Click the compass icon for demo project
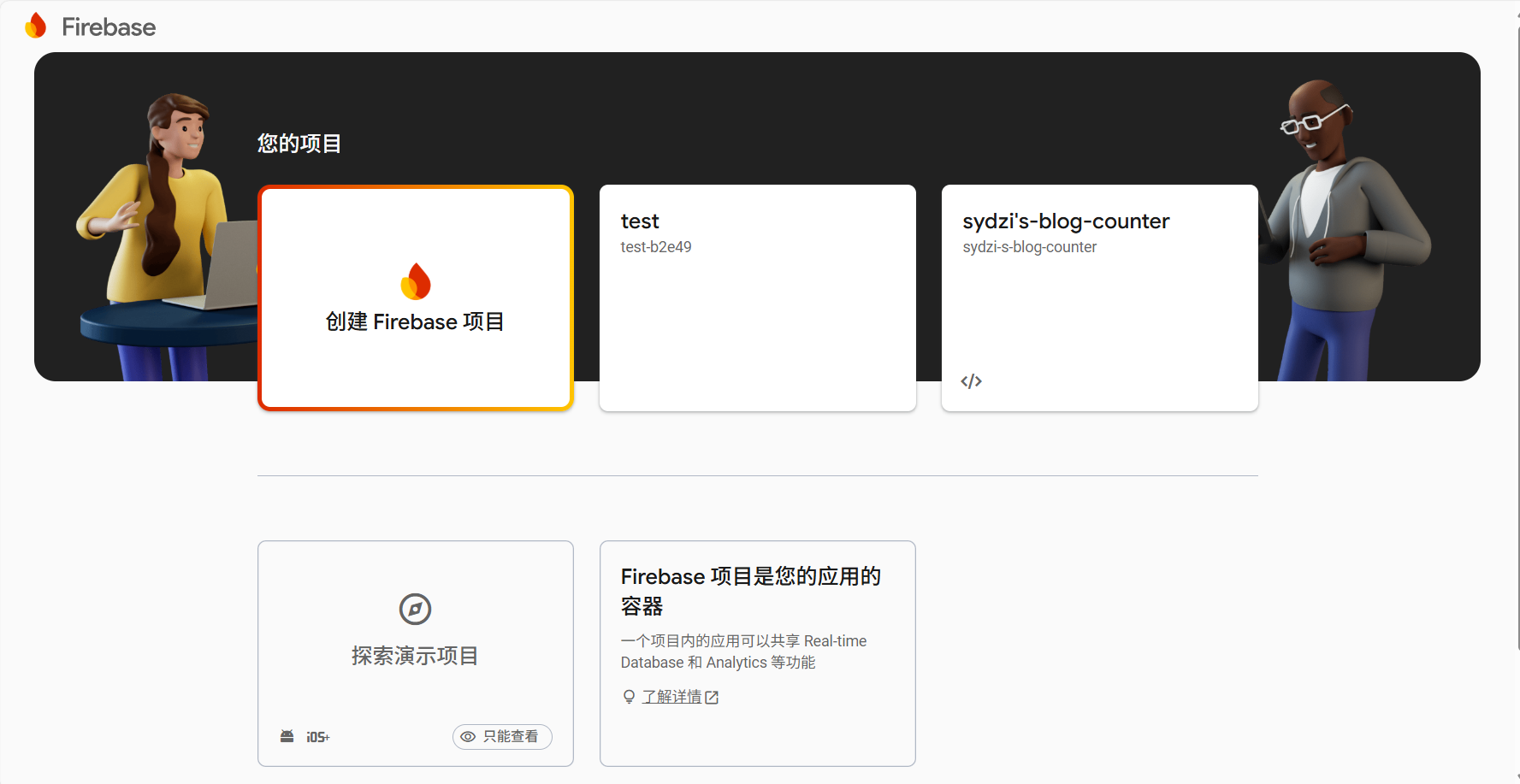Screen dimensions: 1520x784 point(416,610)
